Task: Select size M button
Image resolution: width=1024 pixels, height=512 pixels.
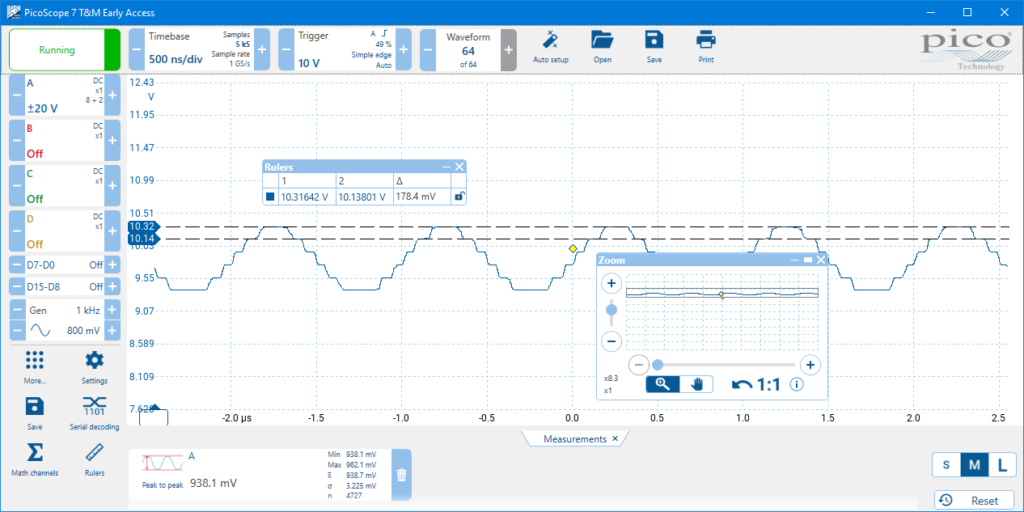Action: (x=974, y=466)
